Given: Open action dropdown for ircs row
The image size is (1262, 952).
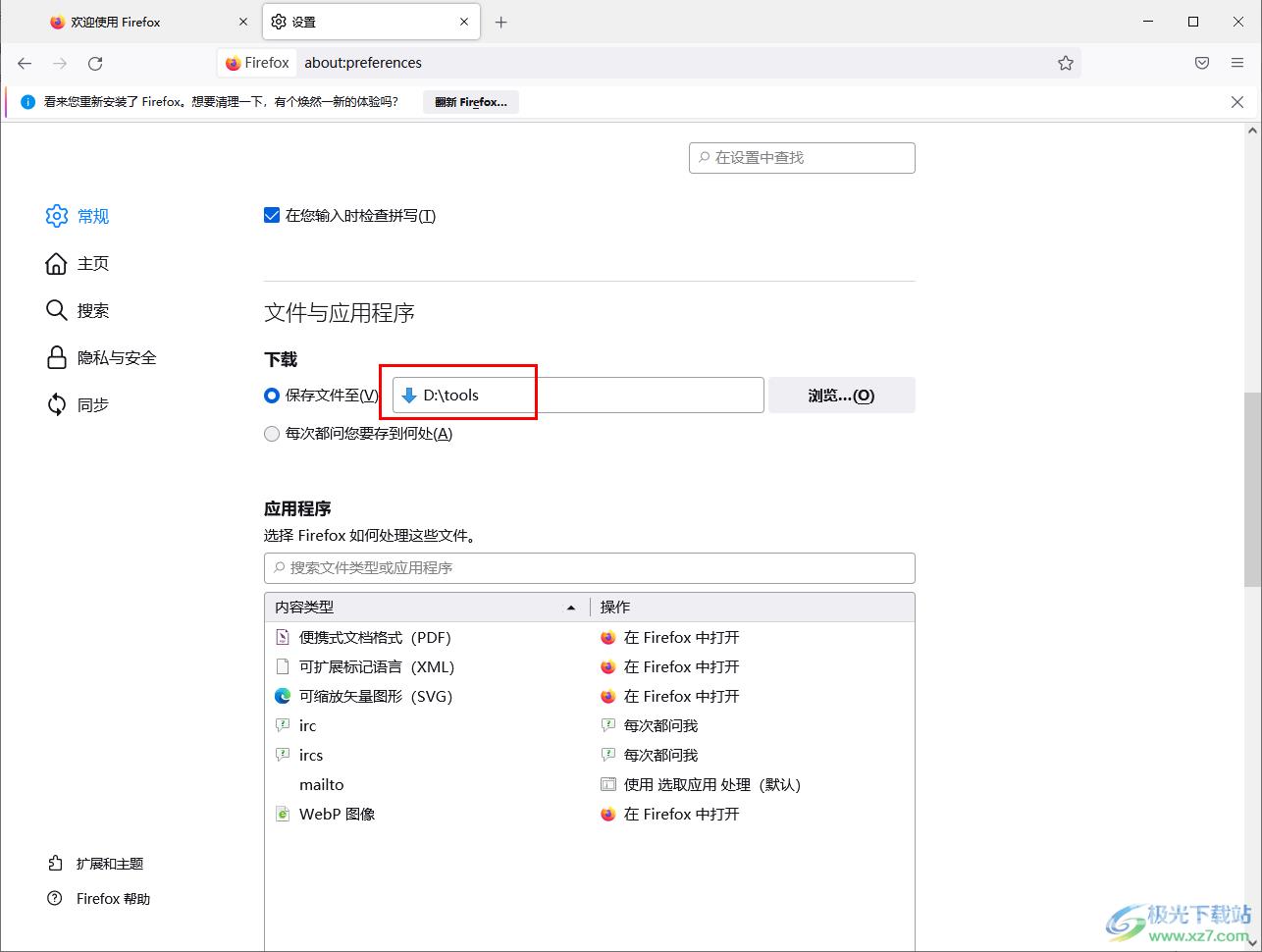Looking at the screenshot, I should tap(752, 756).
